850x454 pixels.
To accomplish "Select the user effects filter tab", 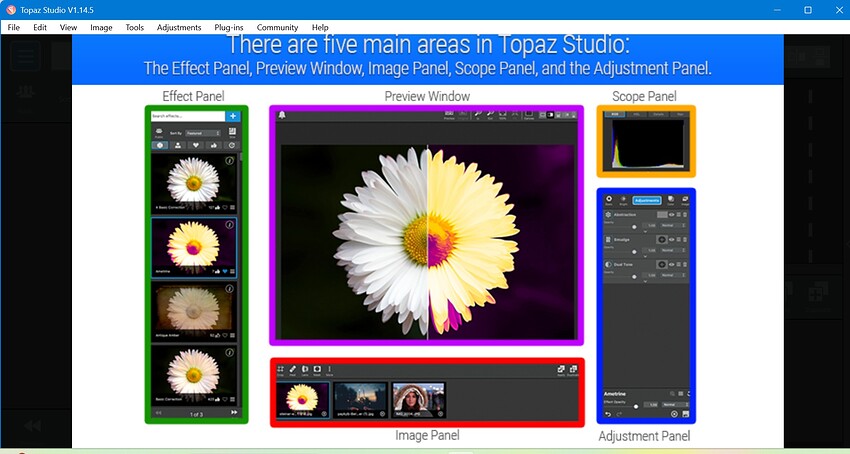I will [x=178, y=145].
